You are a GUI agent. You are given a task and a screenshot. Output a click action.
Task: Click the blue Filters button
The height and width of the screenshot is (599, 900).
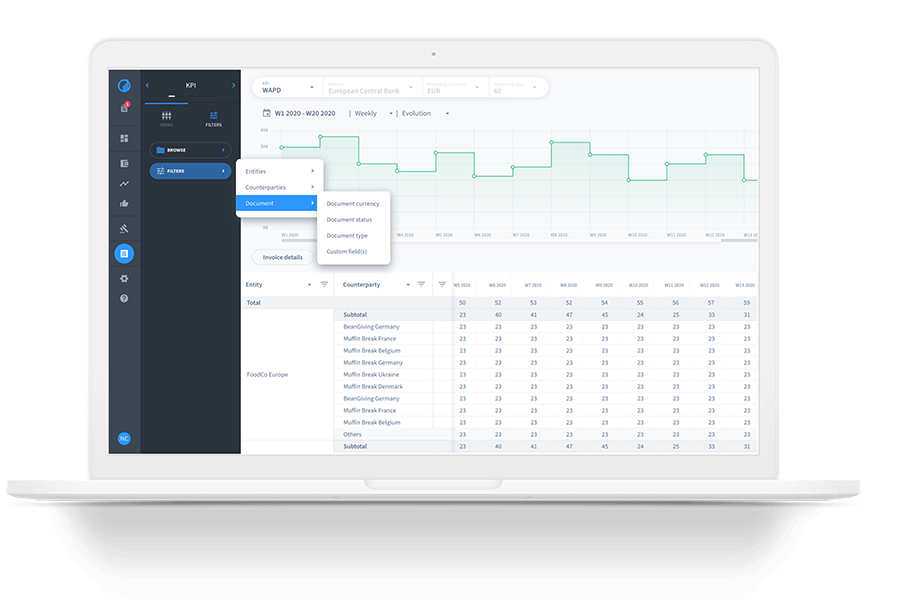tap(190, 171)
